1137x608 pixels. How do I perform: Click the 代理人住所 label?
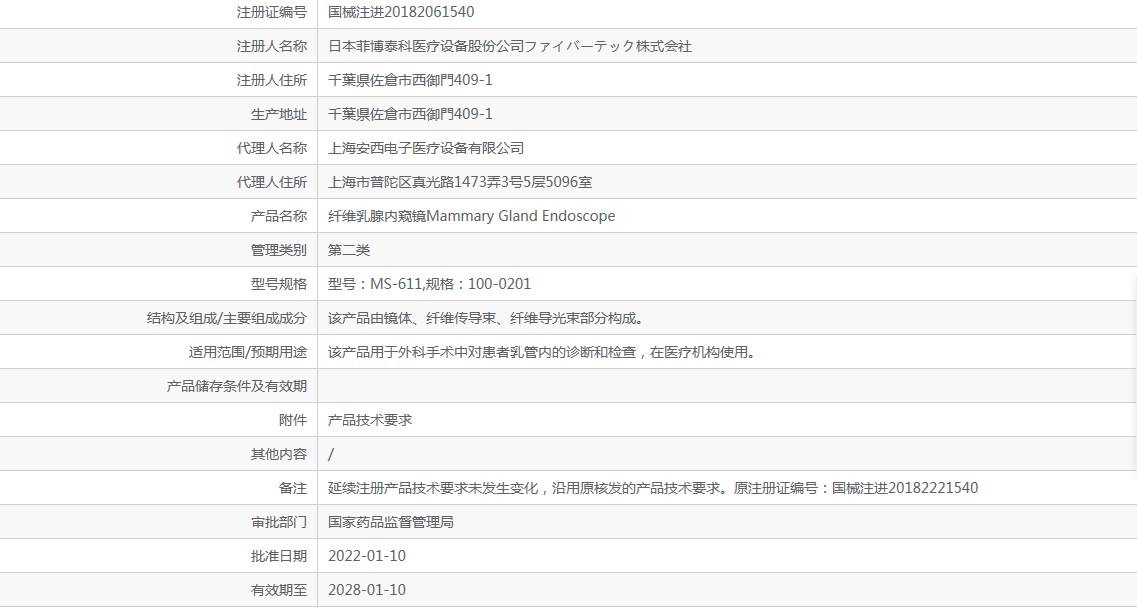click(272, 182)
